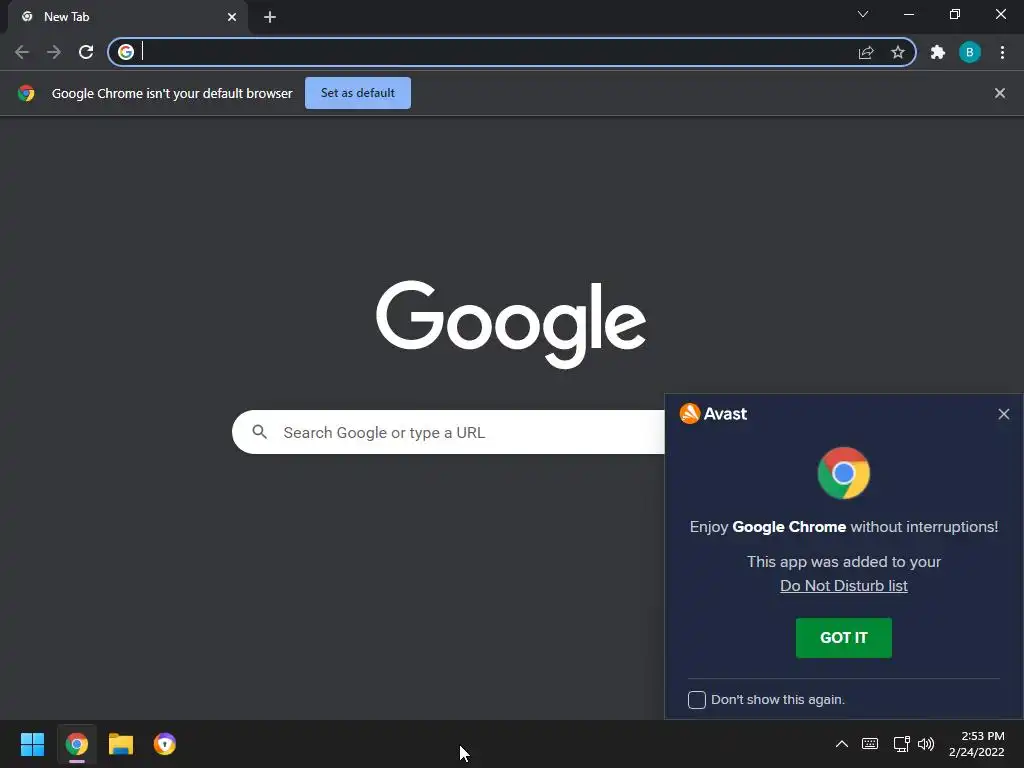The image size is (1024, 768).
Task: Go forward with the forward arrow
Action: click(54, 52)
